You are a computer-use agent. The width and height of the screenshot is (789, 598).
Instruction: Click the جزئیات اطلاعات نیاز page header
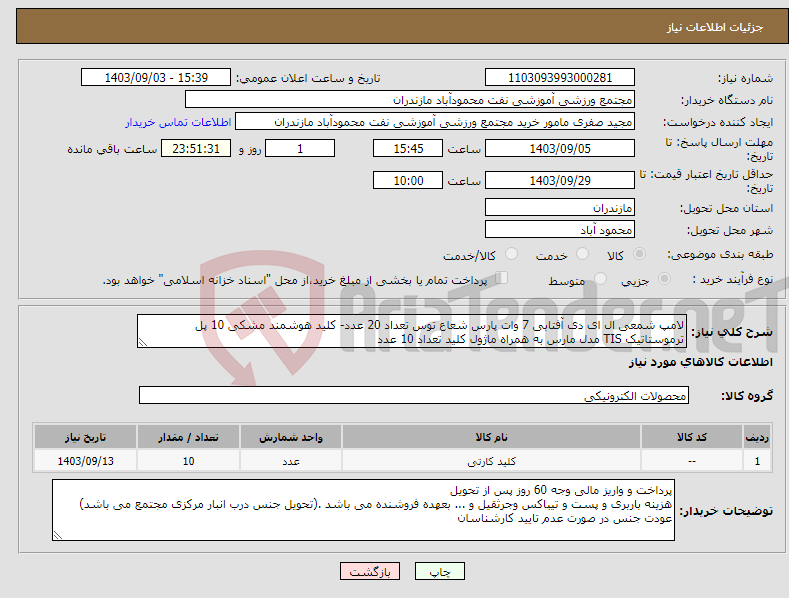pos(715,27)
